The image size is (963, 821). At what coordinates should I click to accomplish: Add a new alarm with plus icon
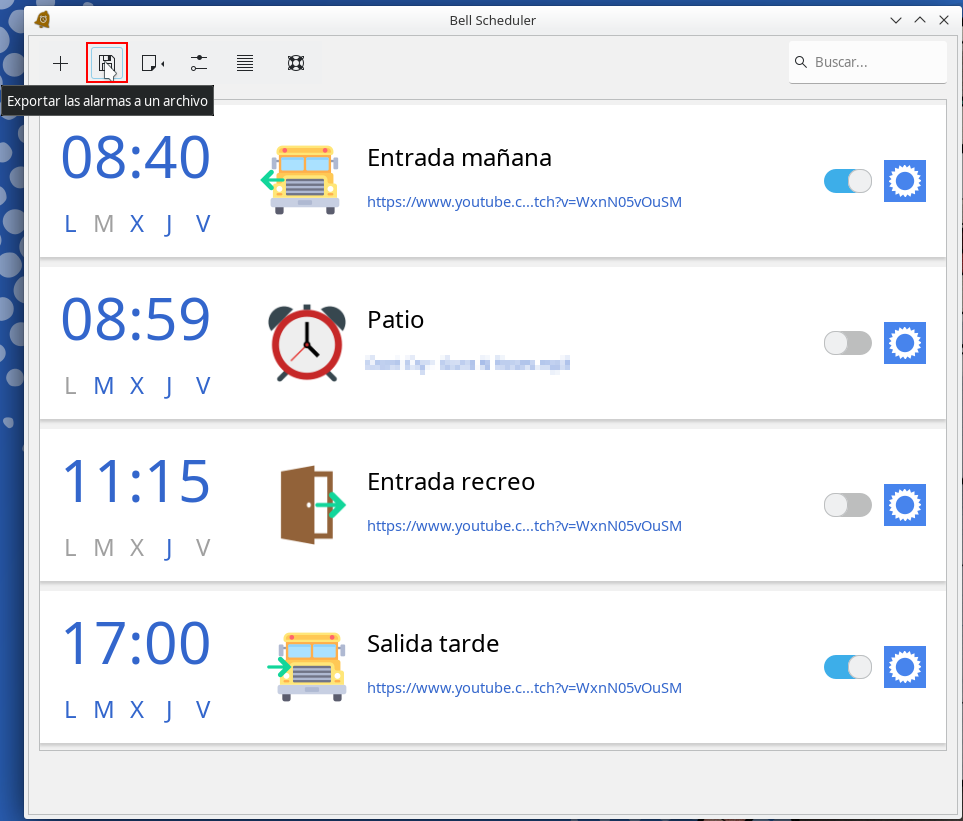[x=61, y=64]
